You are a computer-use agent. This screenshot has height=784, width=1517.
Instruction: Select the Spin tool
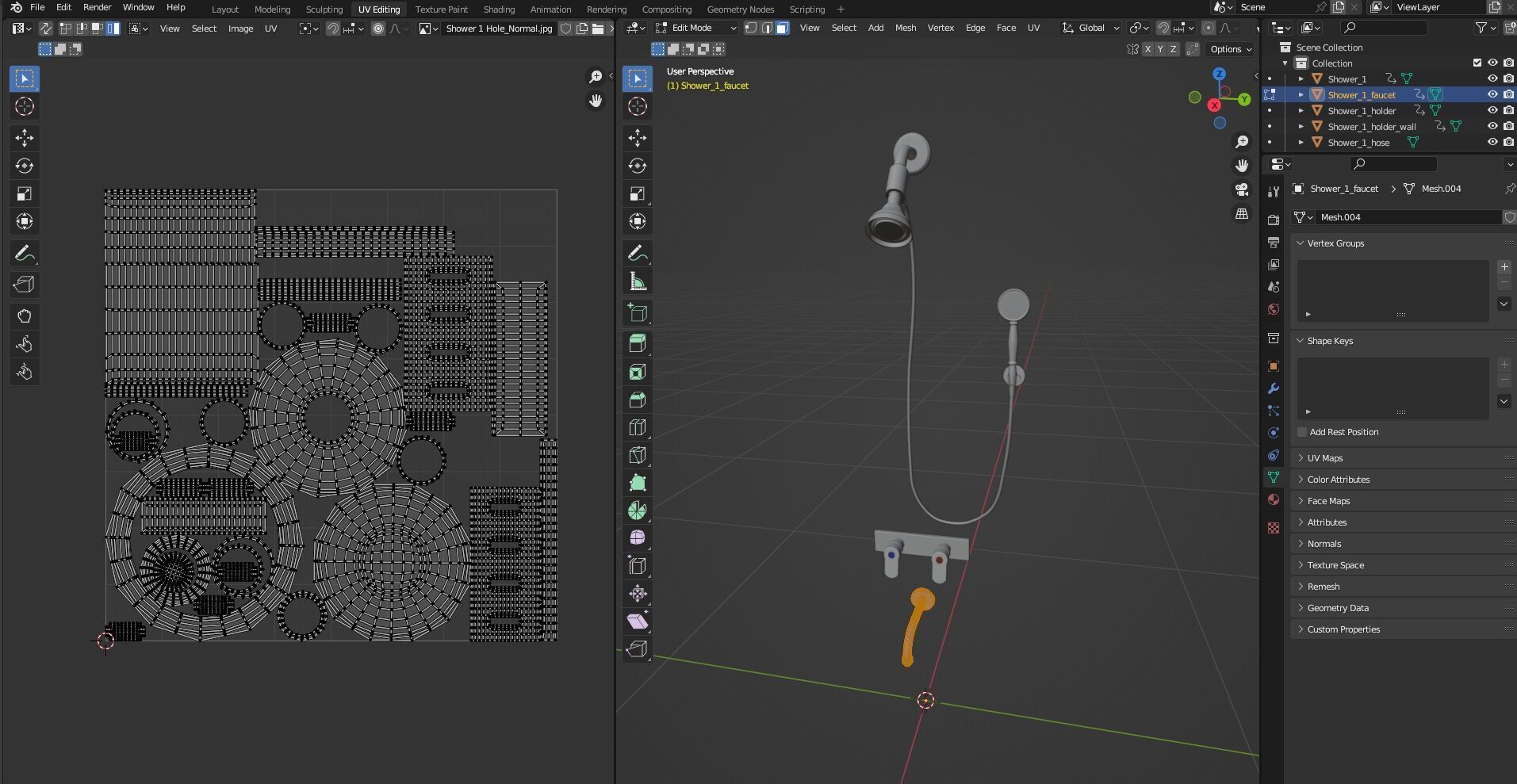638,511
